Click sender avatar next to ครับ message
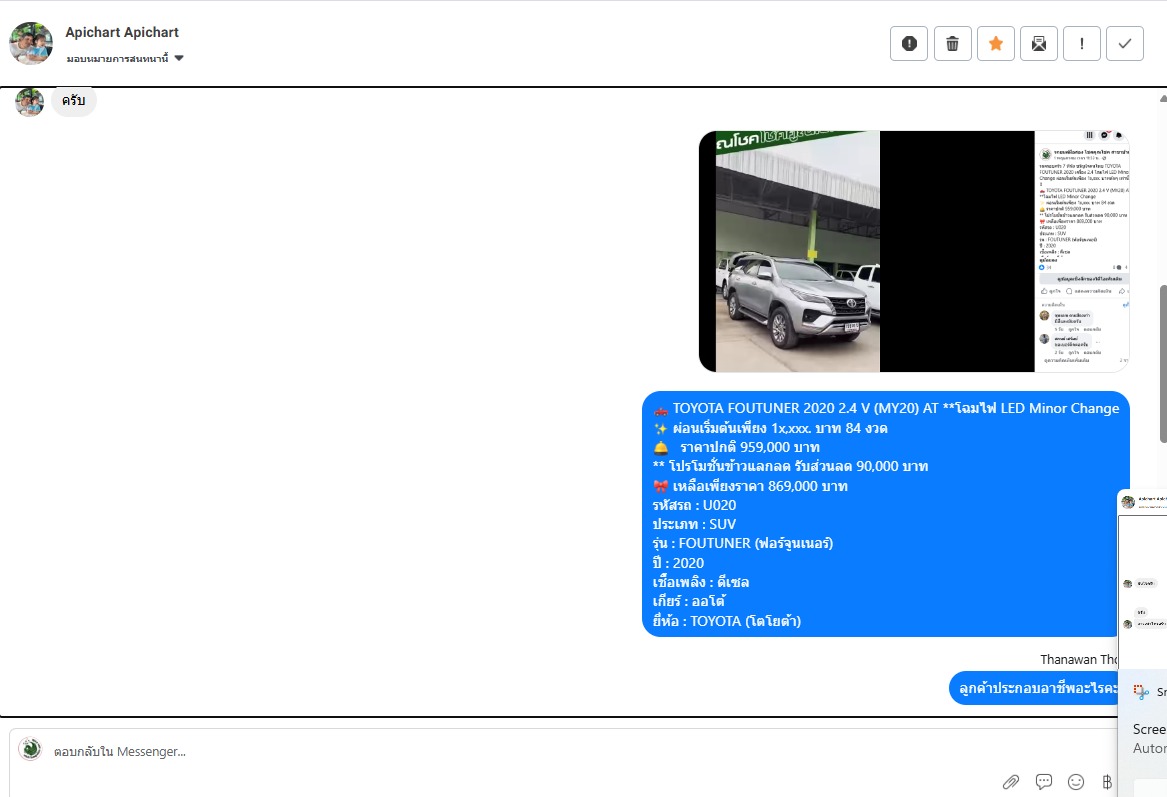This screenshot has height=797, width=1167. 30,102
